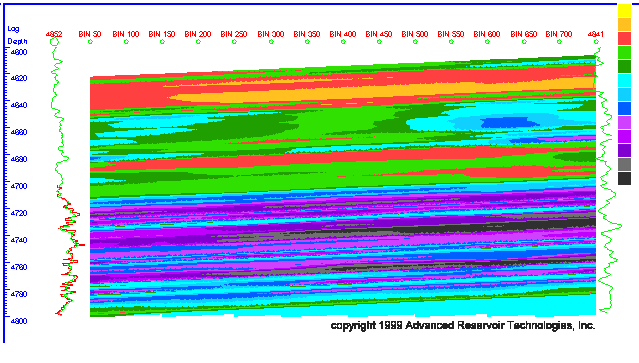
Task: Pick the orange legend color swatch
Action: [x=624, y=24]
